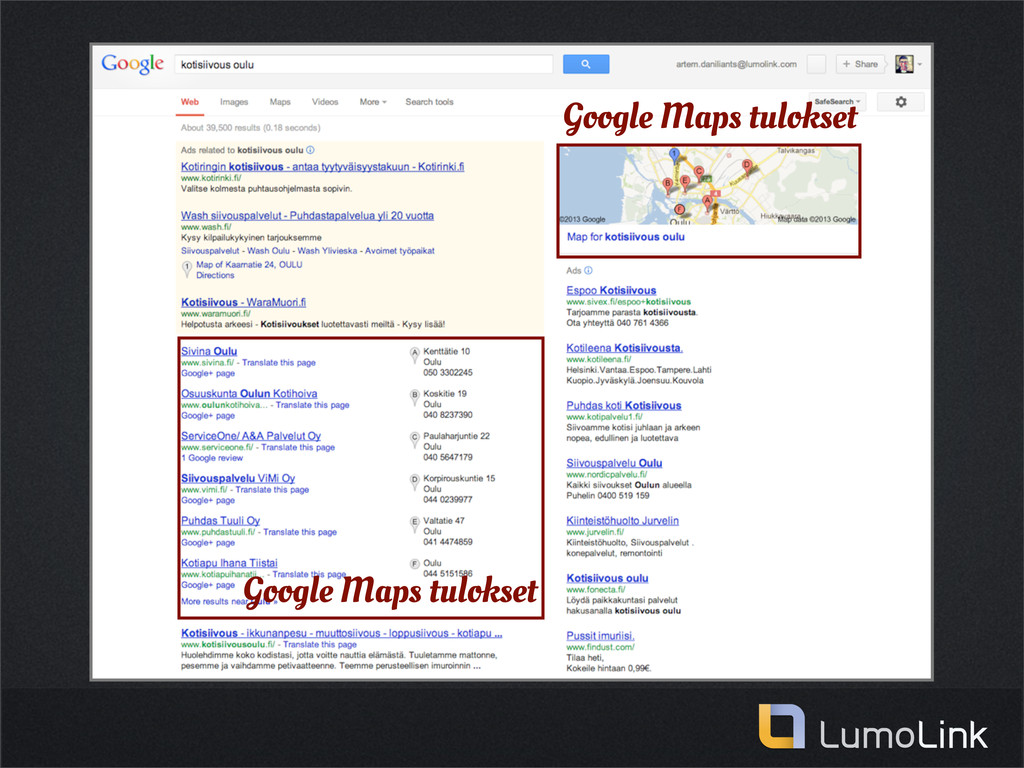Click 1 Google review under ServiceOne
The height and width of the screenshot is (768, 1024).
click(x=212, y=458)
